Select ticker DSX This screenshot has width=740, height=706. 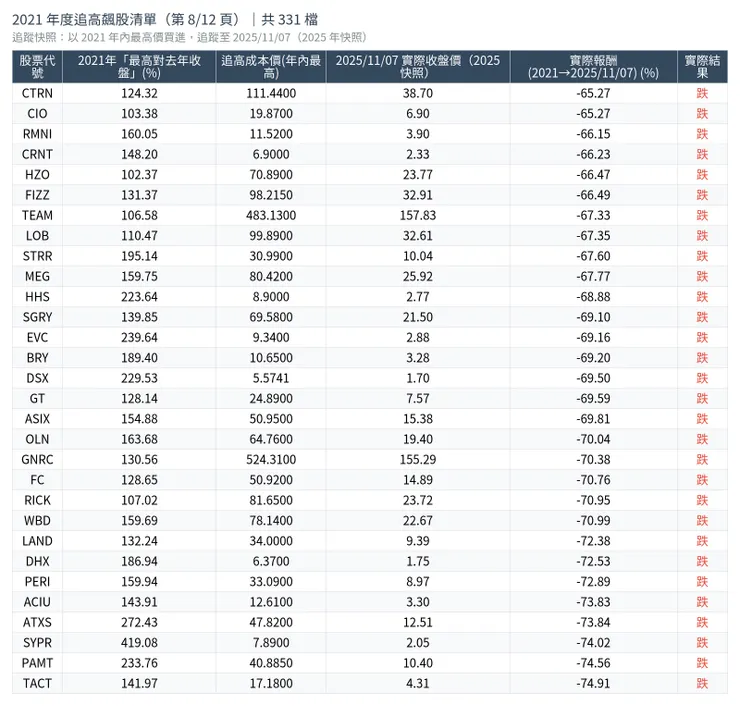click(37, 378)
